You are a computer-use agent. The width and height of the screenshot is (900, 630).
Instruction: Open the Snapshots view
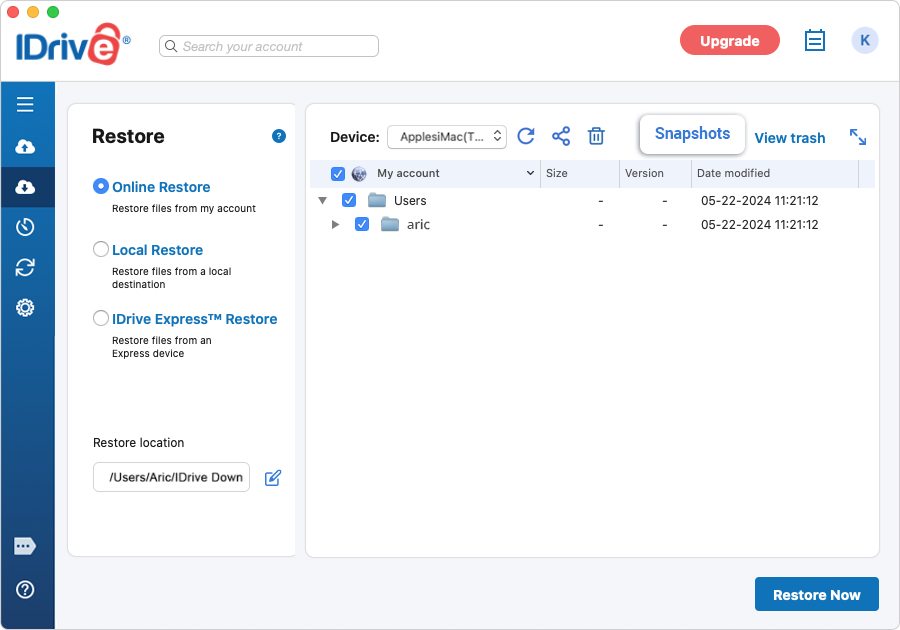click(x=692, y=134)
